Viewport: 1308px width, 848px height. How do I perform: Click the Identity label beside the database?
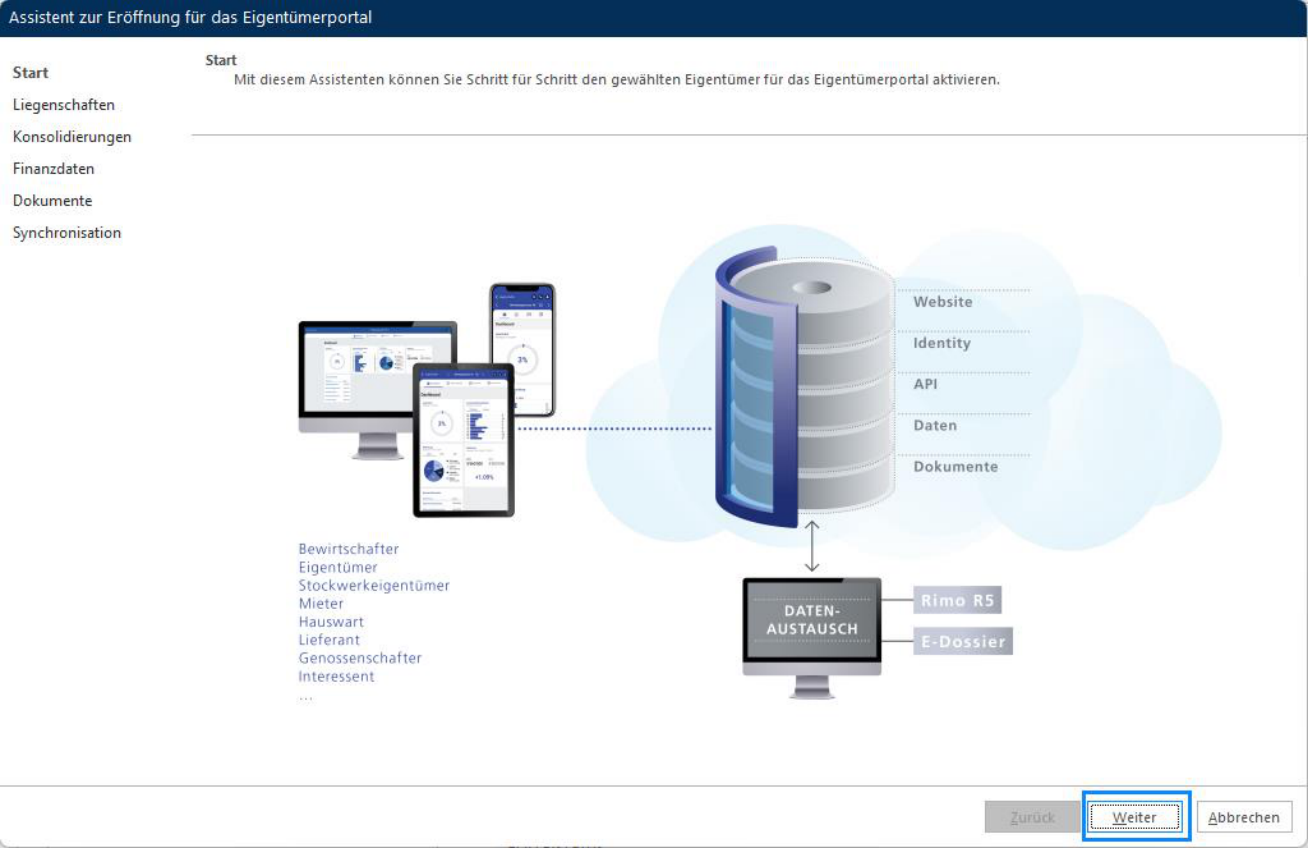click(942, 343)
